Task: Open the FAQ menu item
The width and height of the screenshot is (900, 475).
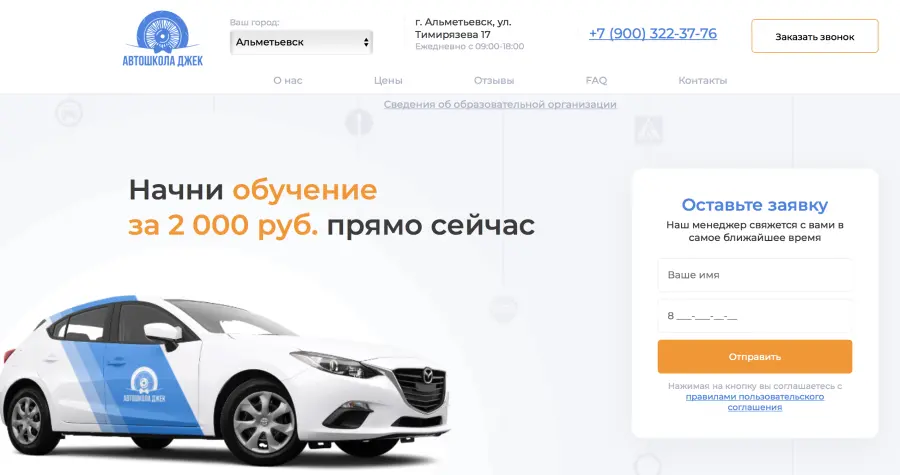Action: 596,81
